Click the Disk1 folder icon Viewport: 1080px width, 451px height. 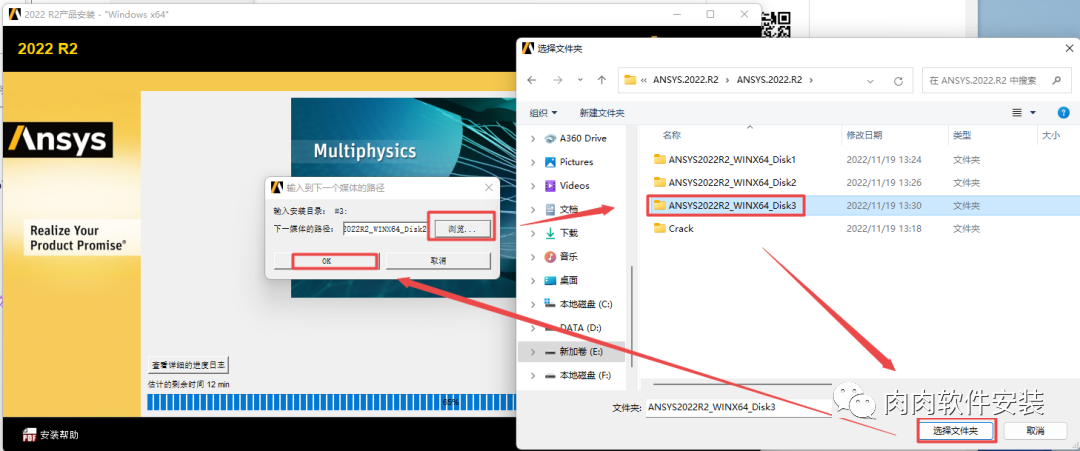click(660, 160)
